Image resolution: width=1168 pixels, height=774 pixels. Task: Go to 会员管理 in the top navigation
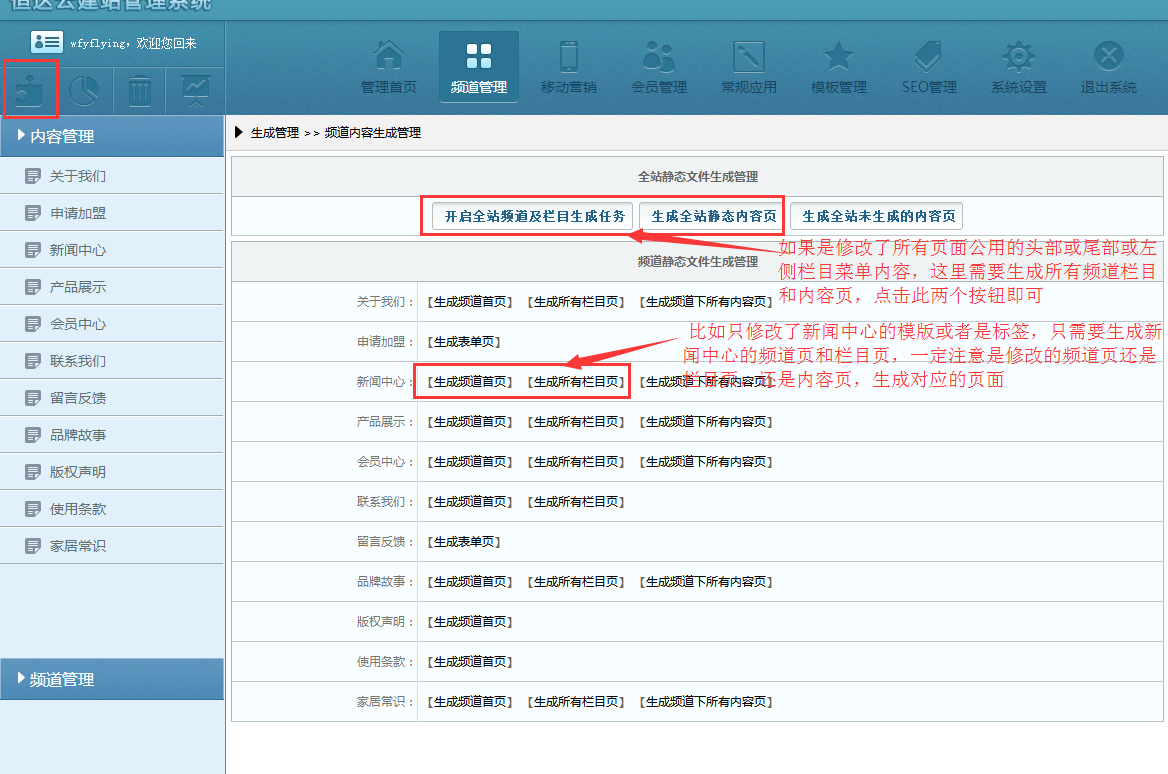pos(659,67)
